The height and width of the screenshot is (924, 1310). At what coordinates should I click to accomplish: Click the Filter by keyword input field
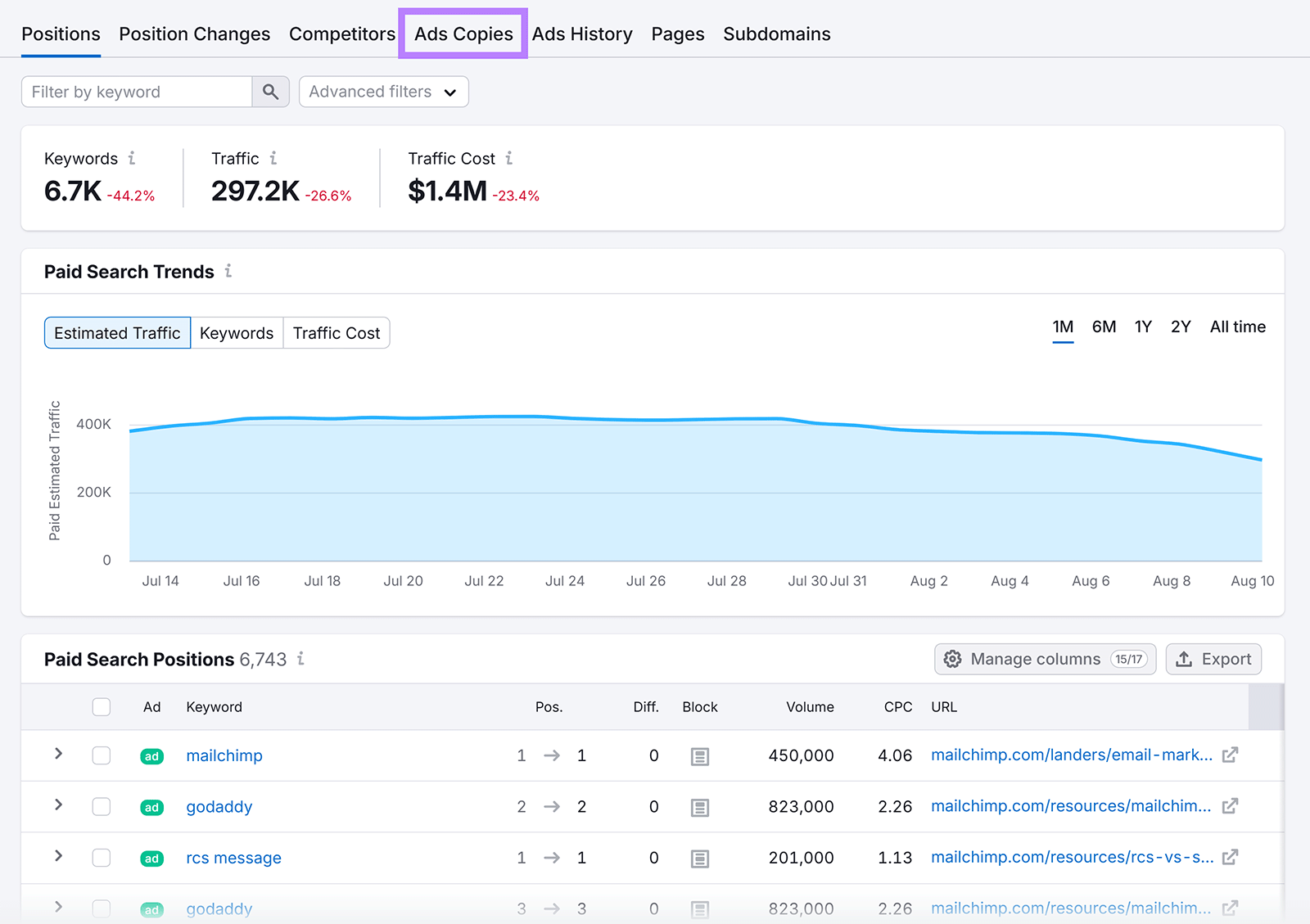tap(135, 92)
